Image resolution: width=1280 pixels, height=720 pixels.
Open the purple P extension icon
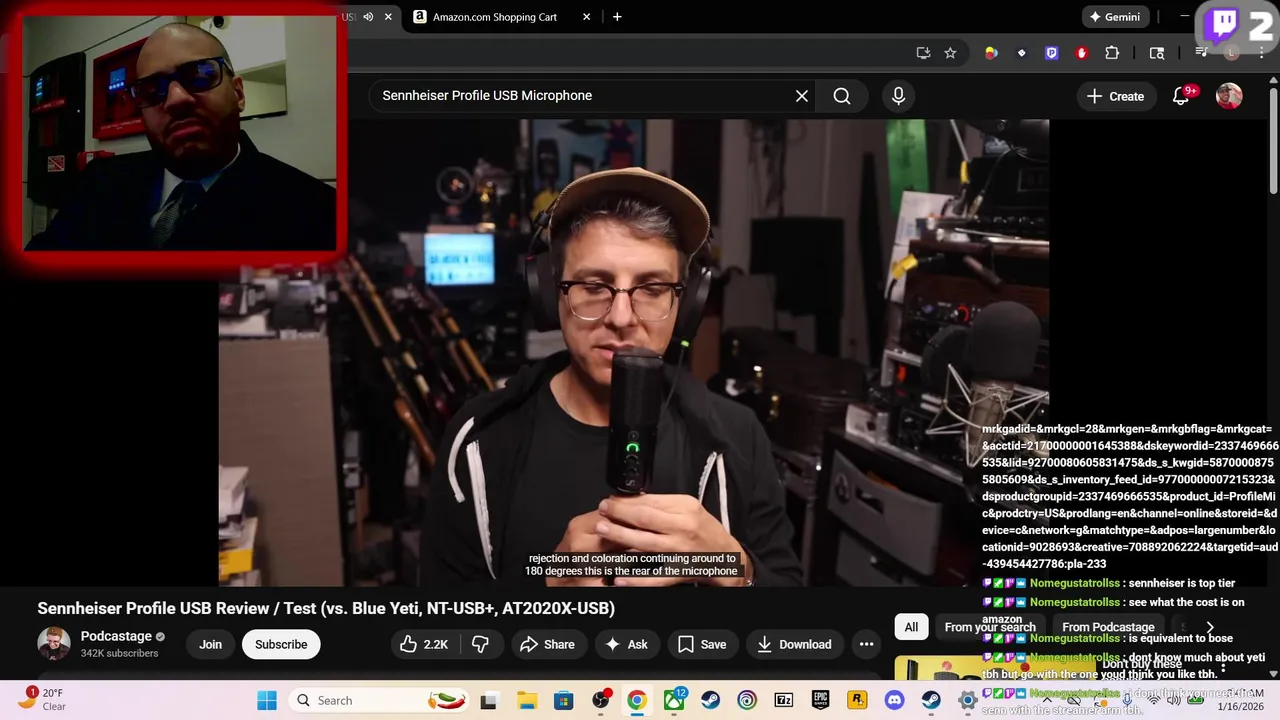[x=1051, y=53]
